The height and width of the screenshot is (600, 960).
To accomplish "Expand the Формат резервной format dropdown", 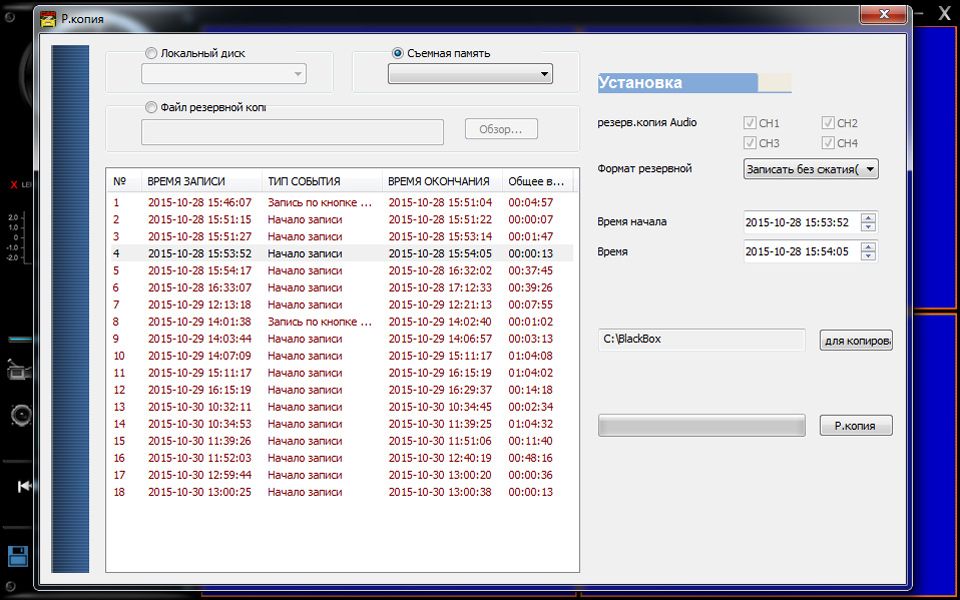I will point(811,169).
